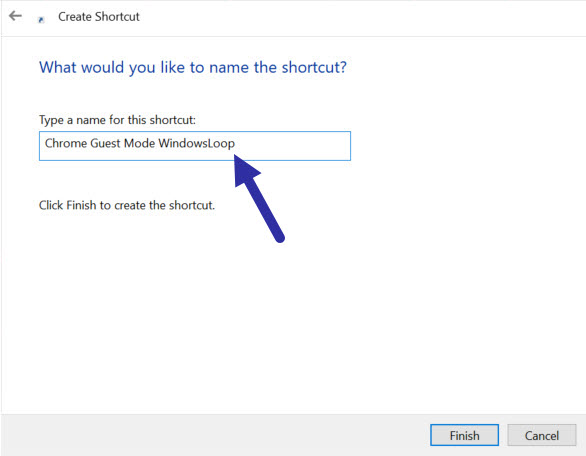Click the Finish button
The image size is (586, 456).
coord(464,435)
